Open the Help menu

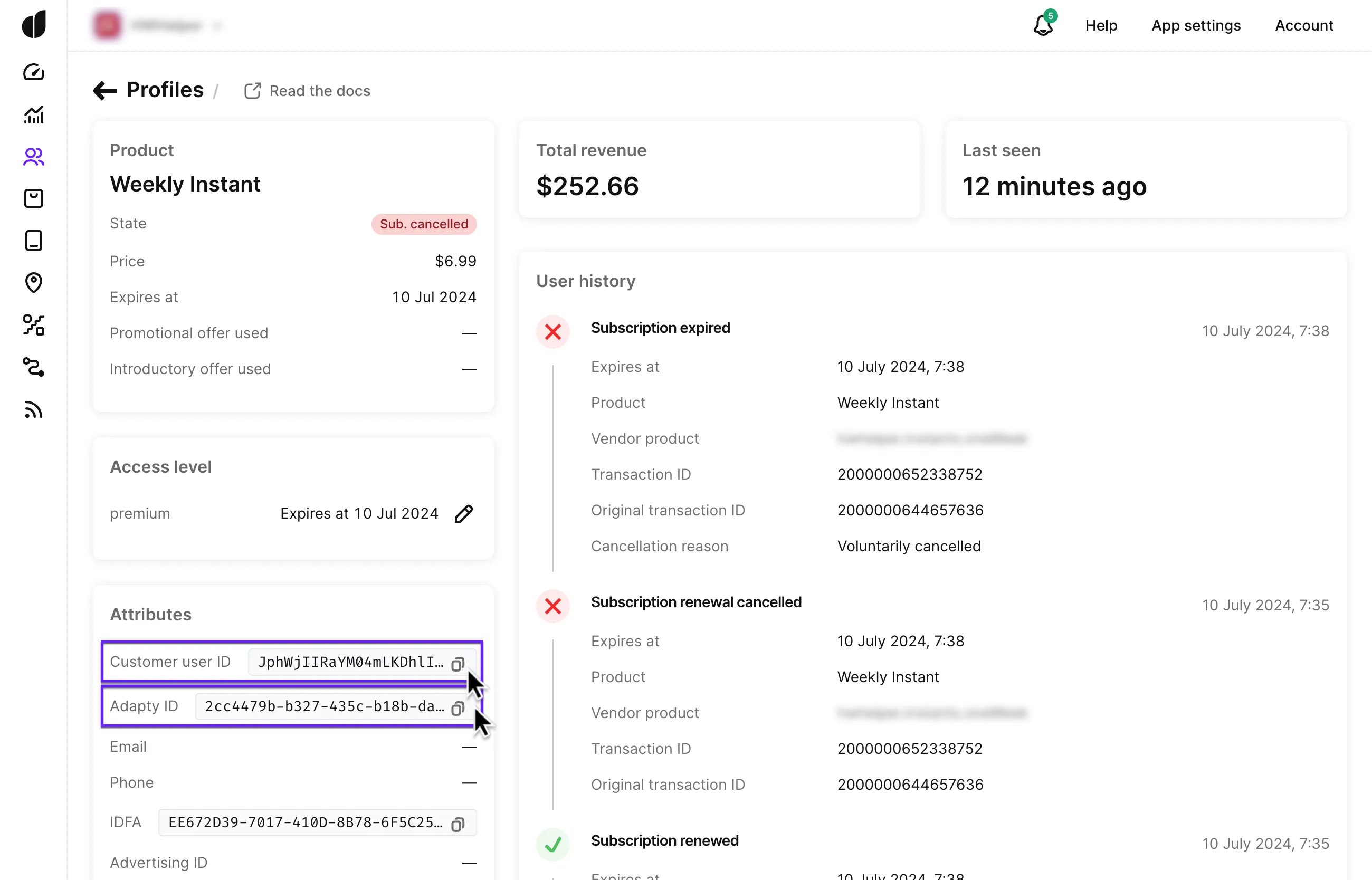pyautogui.click(x=1101, y=26)
